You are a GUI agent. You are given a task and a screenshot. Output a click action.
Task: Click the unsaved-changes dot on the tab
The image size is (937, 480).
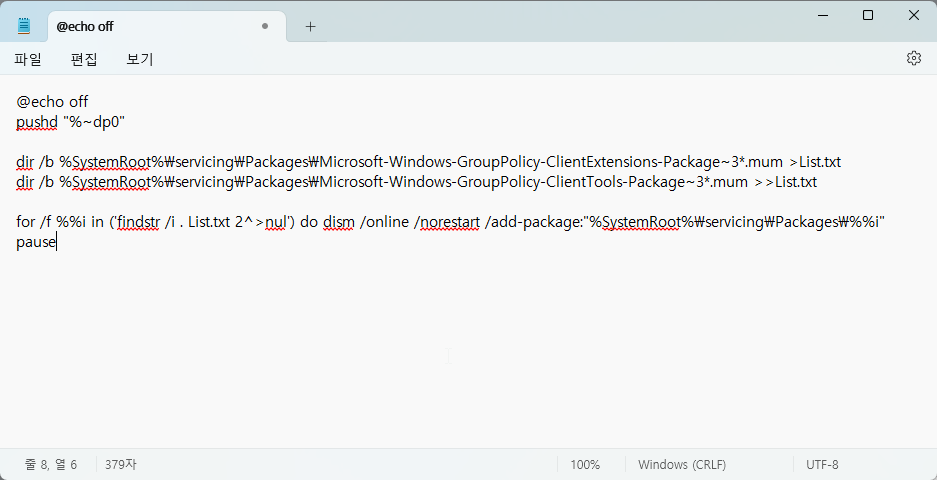pyautogui.click(x=265, y=26)
